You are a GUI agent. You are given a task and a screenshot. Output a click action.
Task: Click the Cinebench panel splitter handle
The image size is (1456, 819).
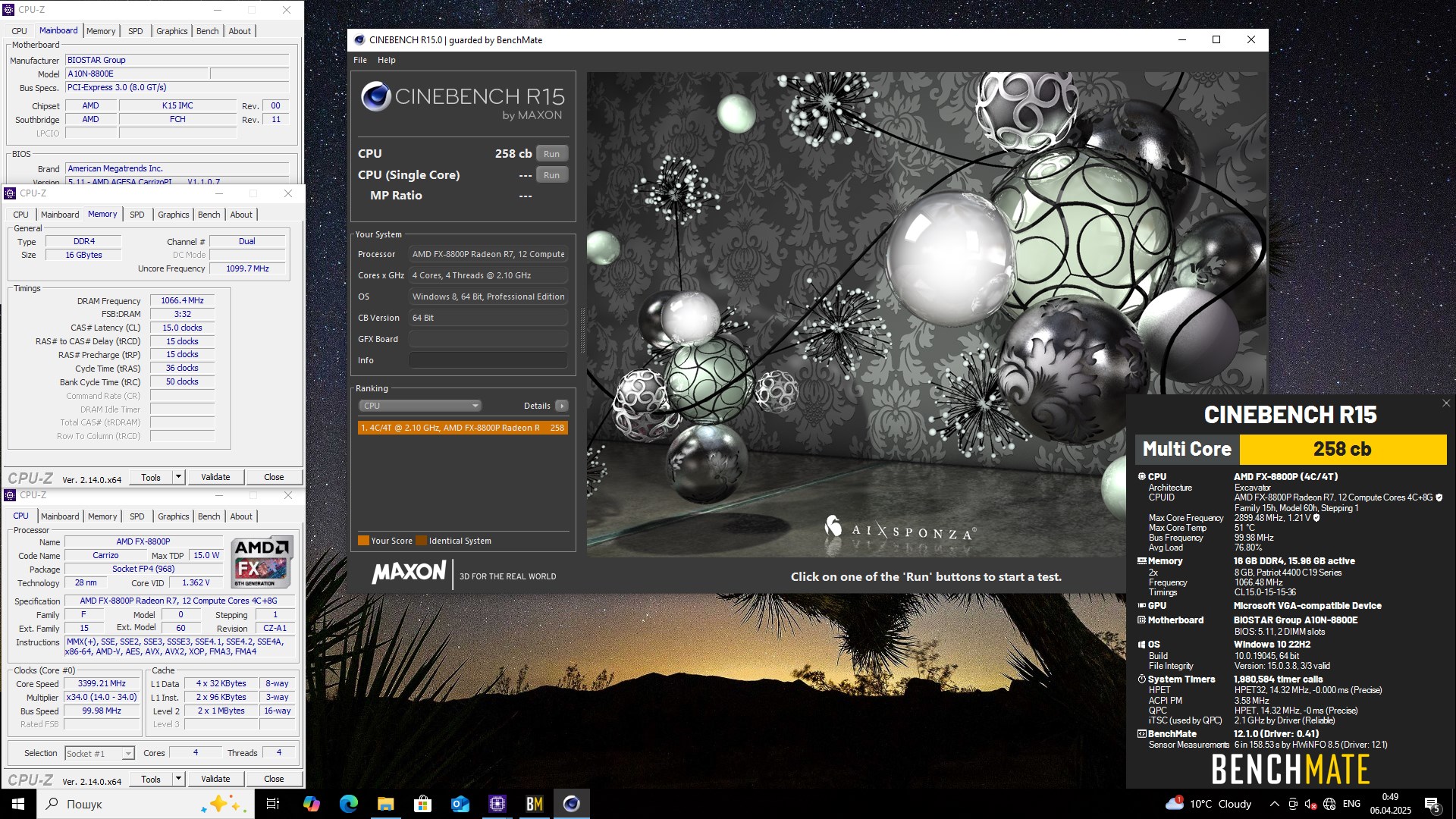point(582,330)
